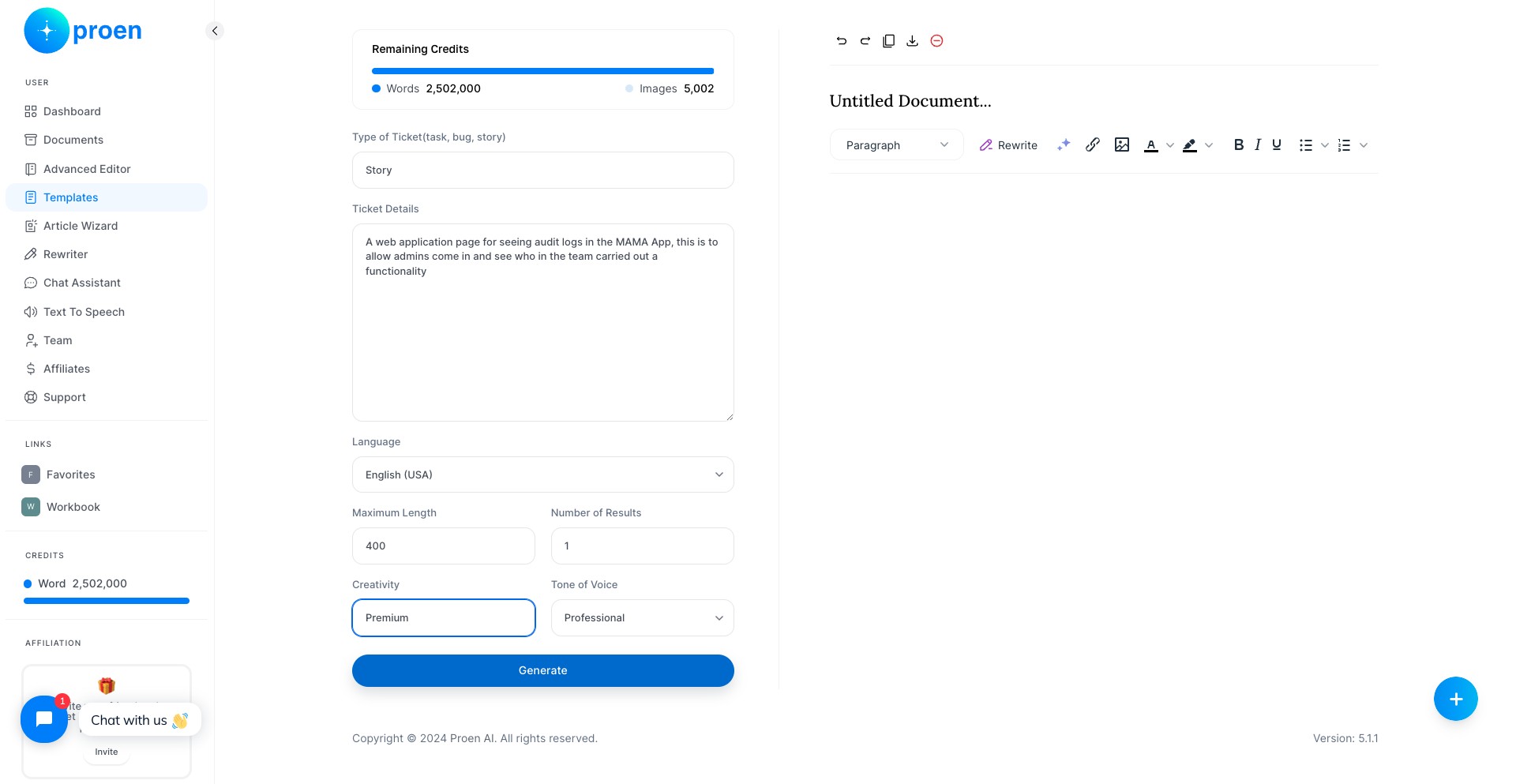Click the undo arrow icon

[x=842, y=41]
